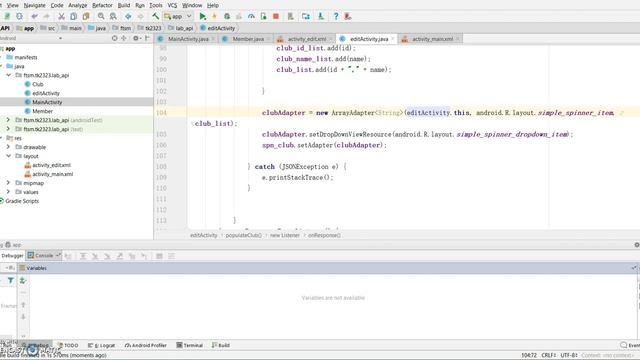Open the Navigate menu
Image resolution: width=640 pixels, height=360 pixels.
35,5
